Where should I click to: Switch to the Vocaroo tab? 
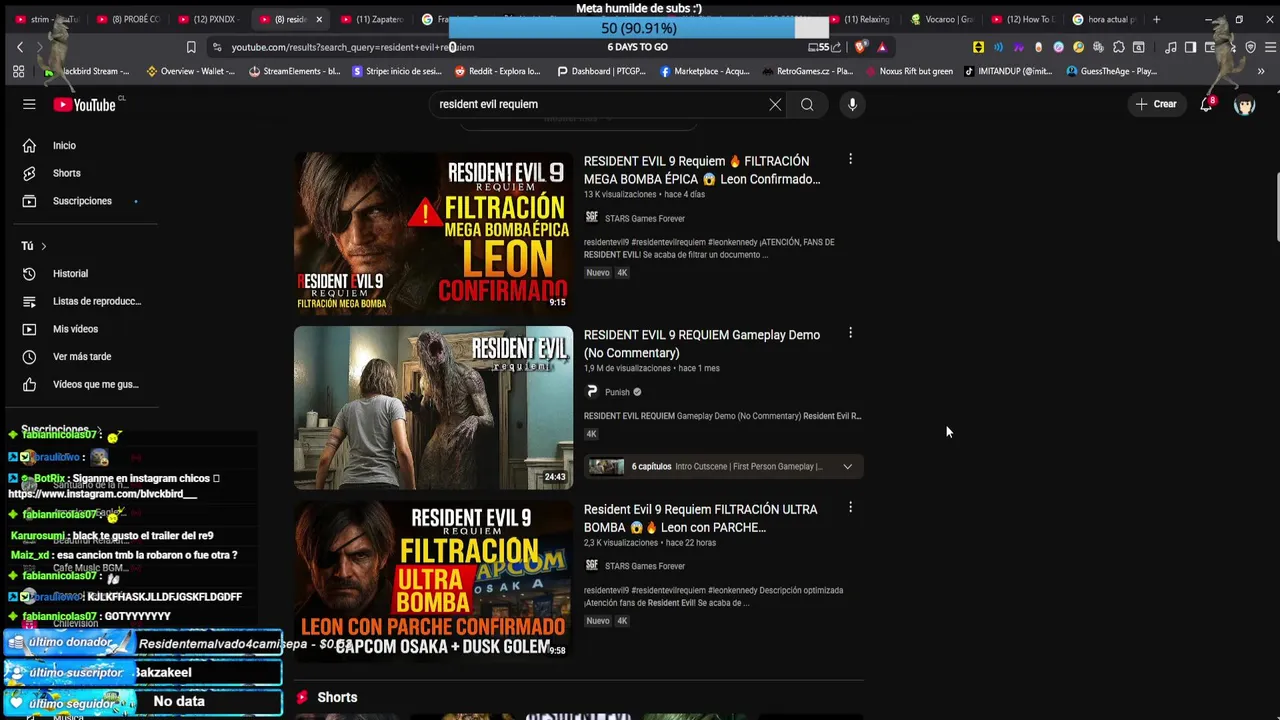(x=942, y=19)
